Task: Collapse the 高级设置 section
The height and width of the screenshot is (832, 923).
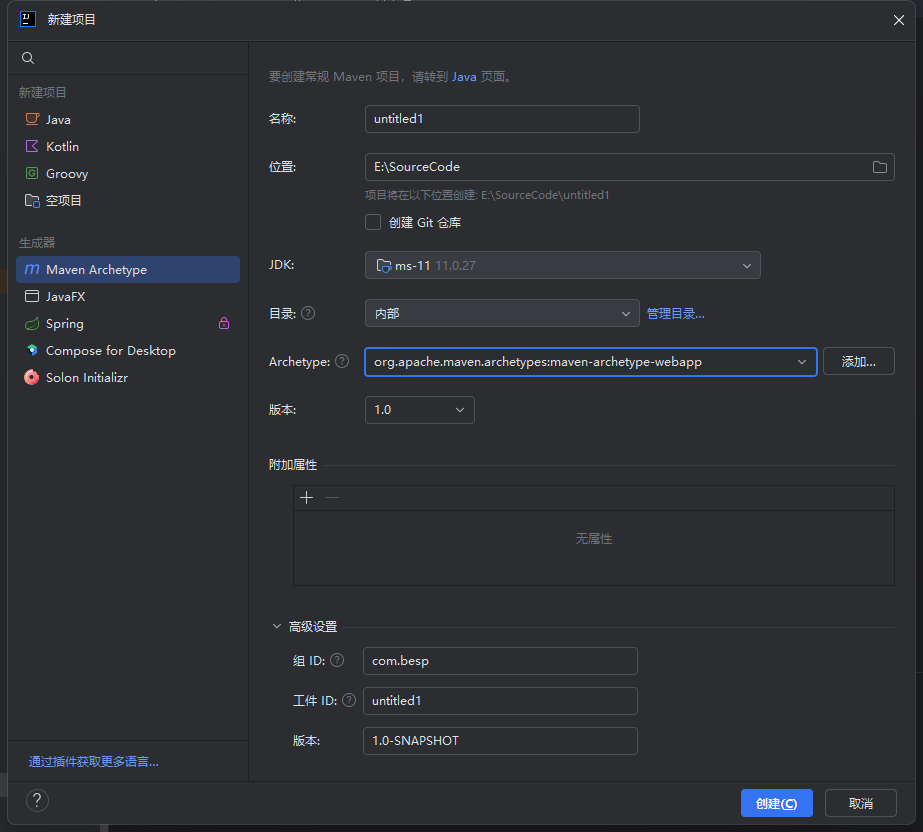Action: (277, 626)
